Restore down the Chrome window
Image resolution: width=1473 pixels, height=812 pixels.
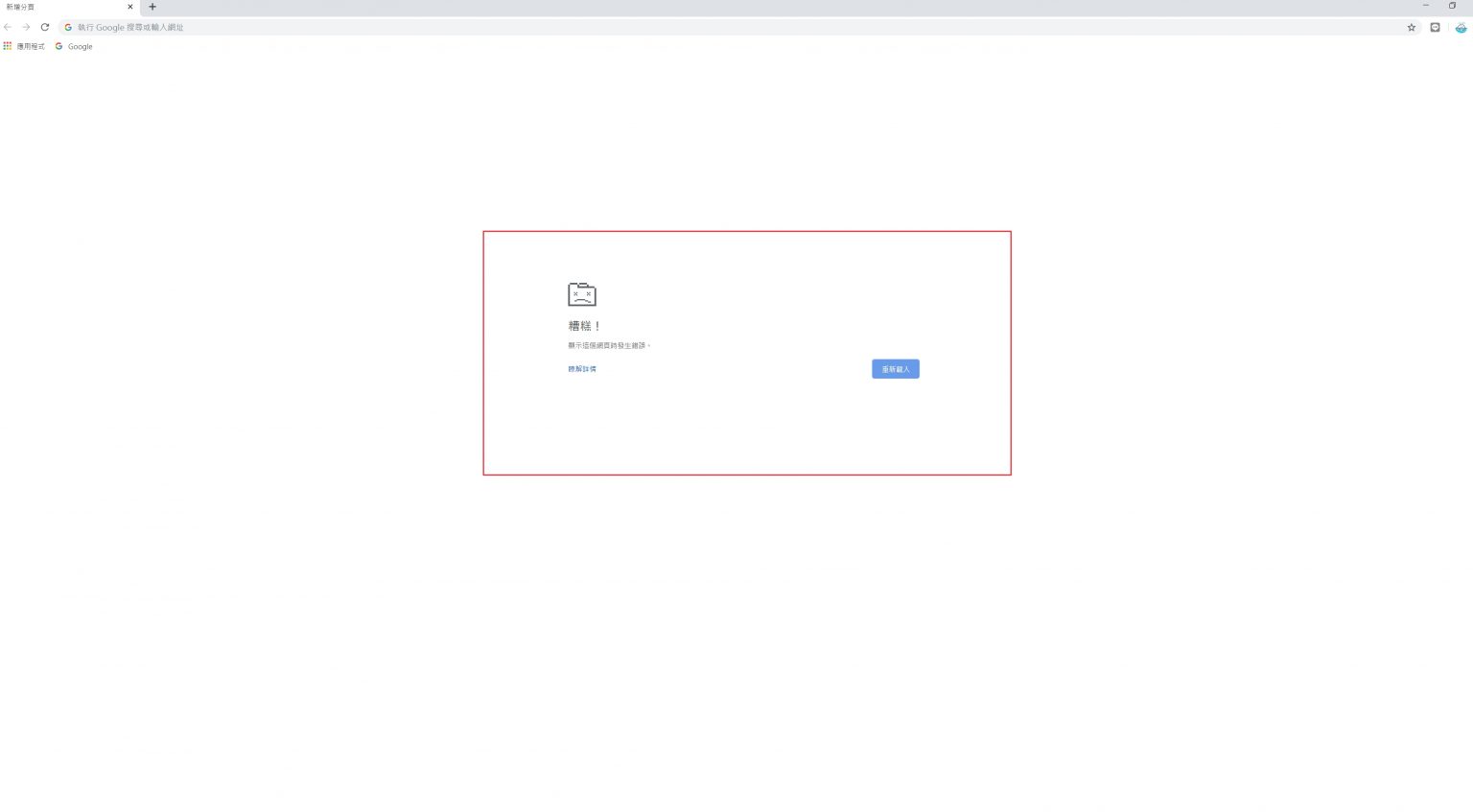pyautogui.click(x=1452, y=6)
